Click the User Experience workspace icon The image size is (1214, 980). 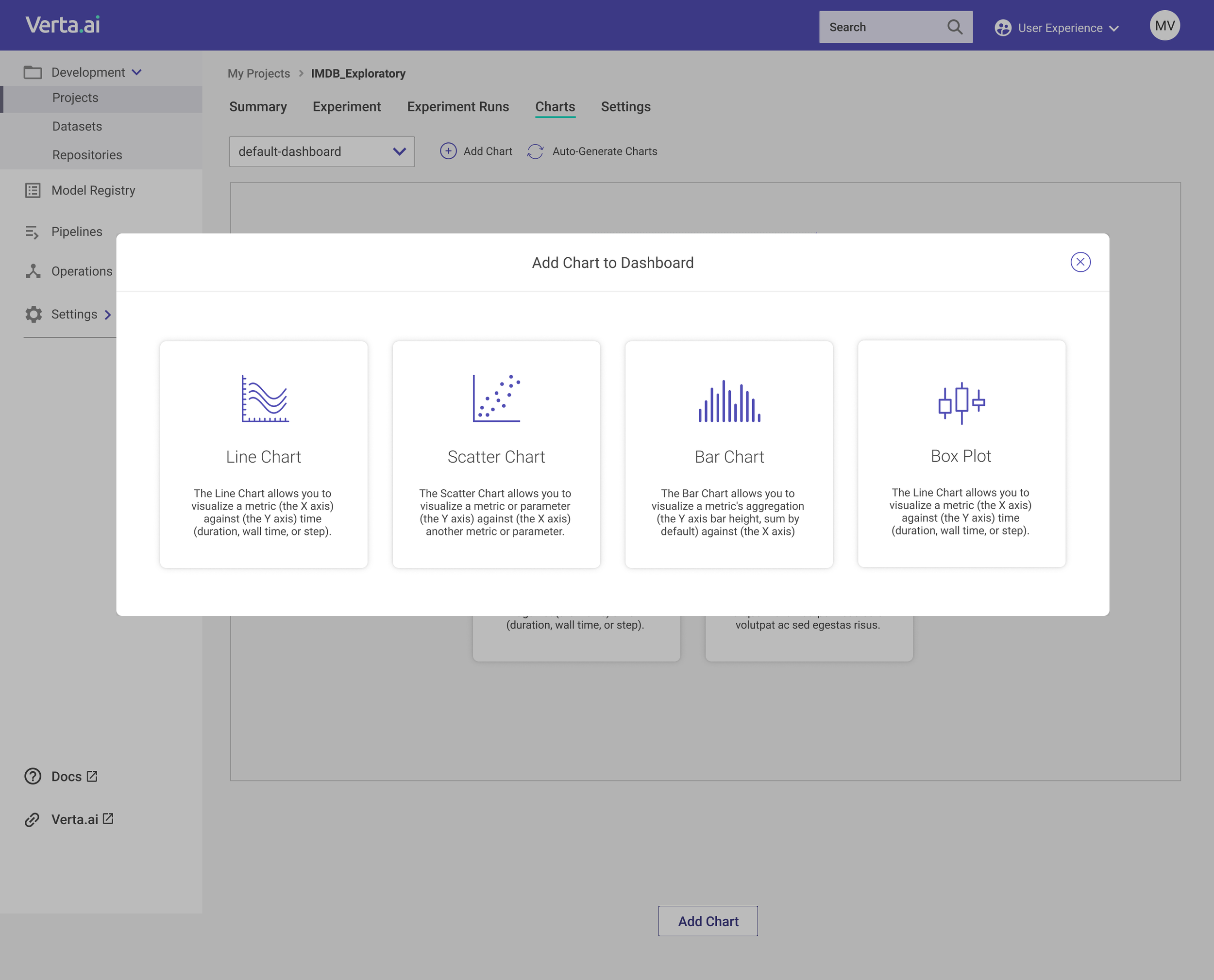point(1003,28)
